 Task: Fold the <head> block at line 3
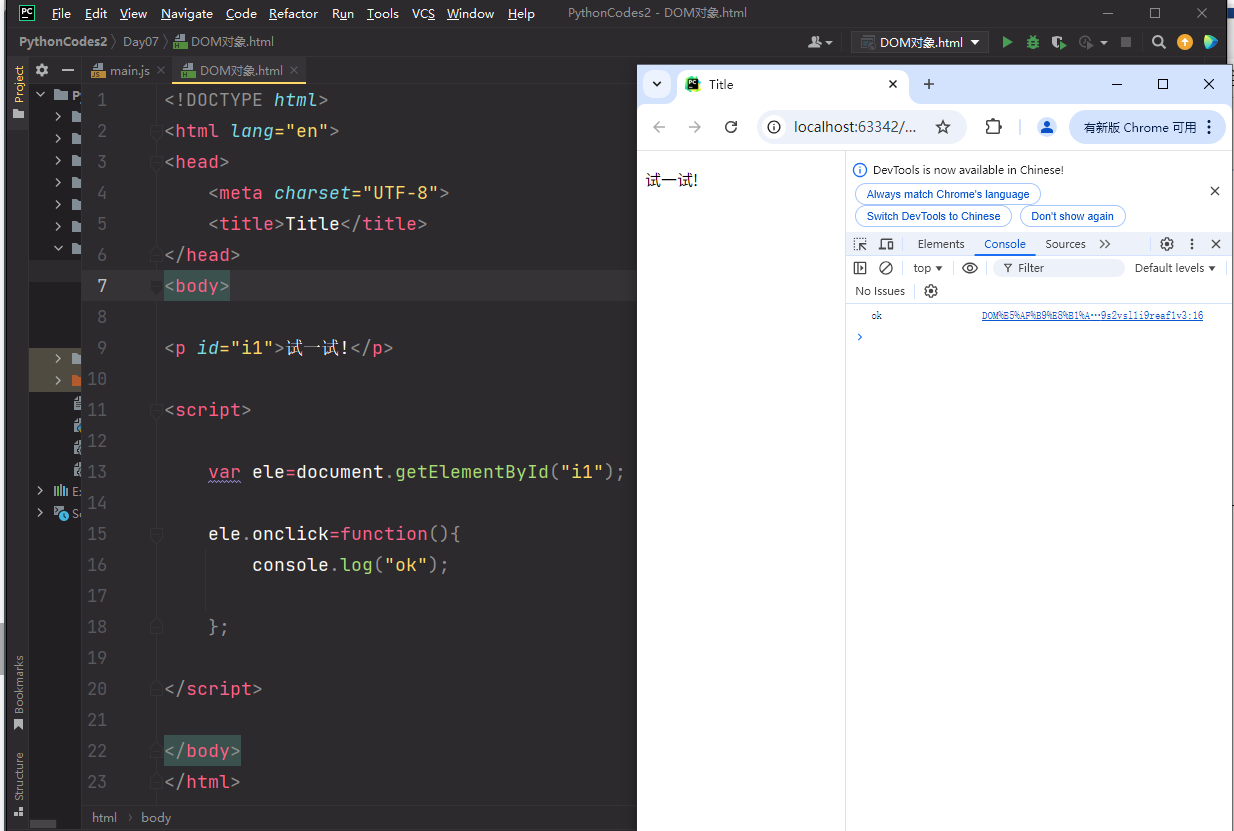[155, 162]
